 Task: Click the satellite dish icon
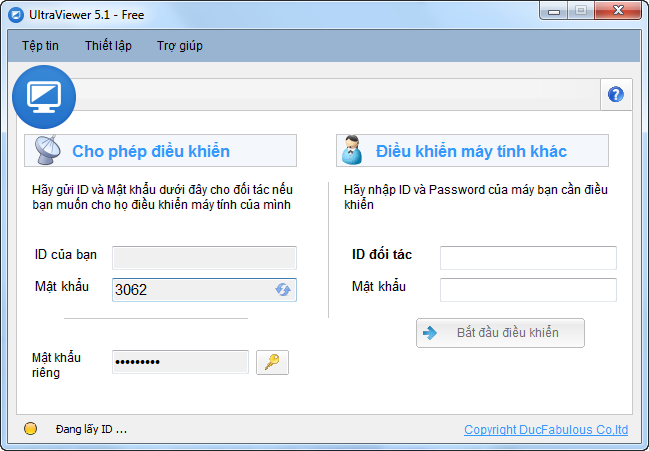coord(47,150)
